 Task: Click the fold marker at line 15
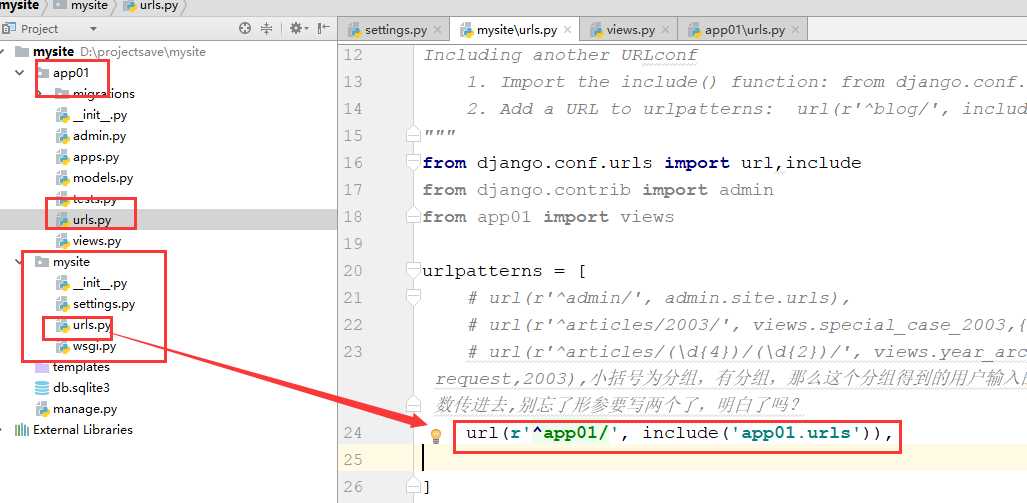coord(413,136)
